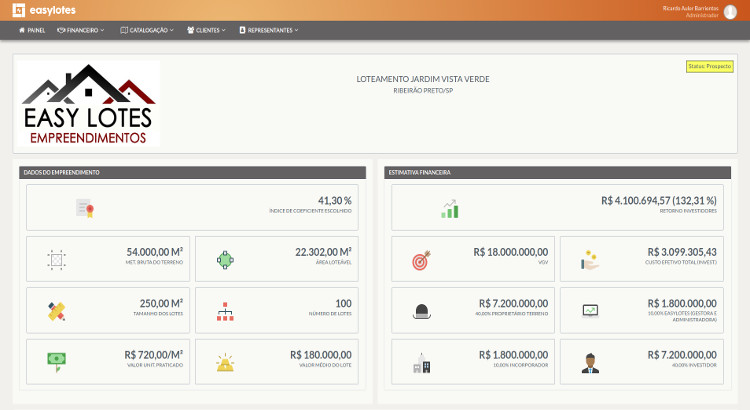Open the Financeiro dropdown menu
The height and width of the screenshot is (410, 750).
(80, 30)
